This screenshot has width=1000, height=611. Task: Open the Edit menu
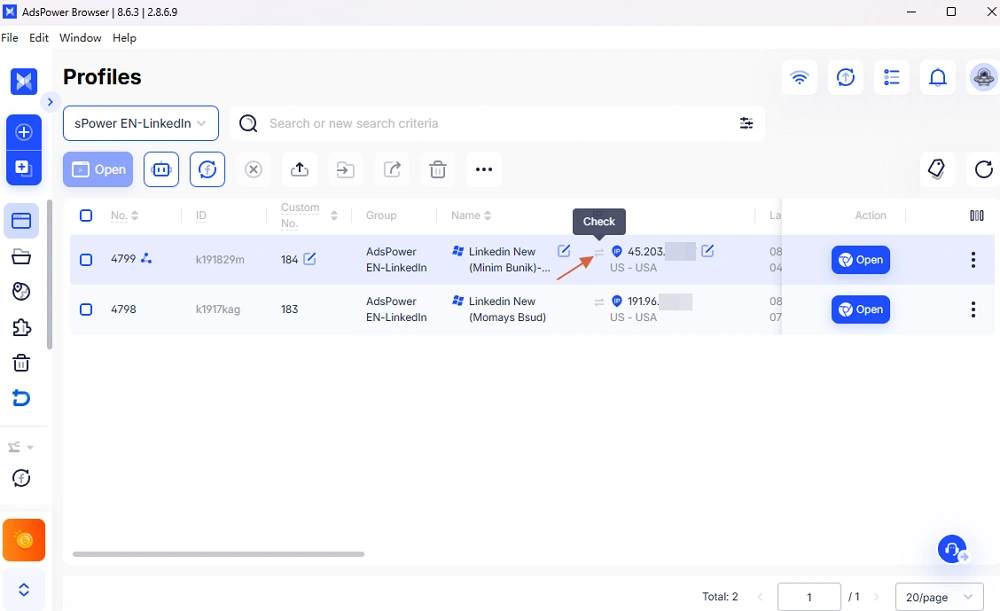(39, 38)
